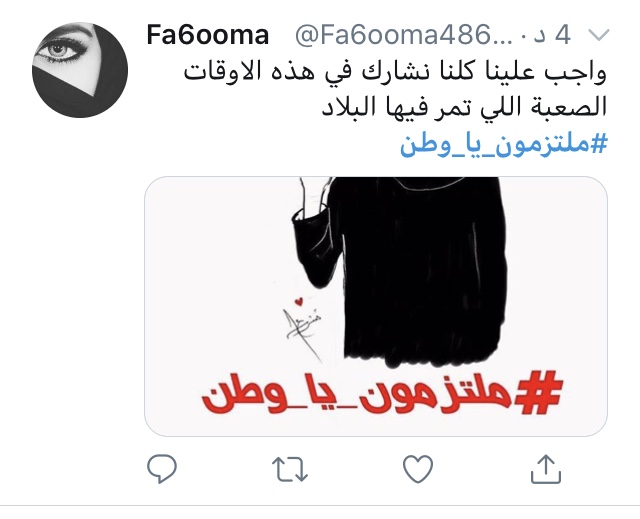Expand the tweet options chevron
640x519 pixels.
[600, 35]
